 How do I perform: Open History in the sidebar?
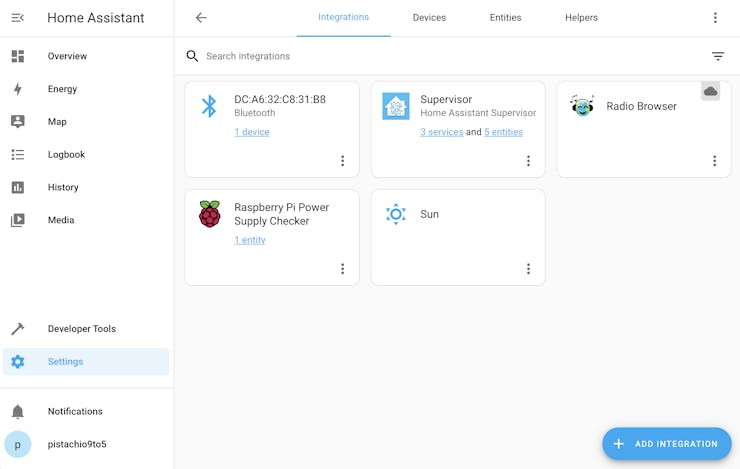pyautogui.click(x=86, y=187)
